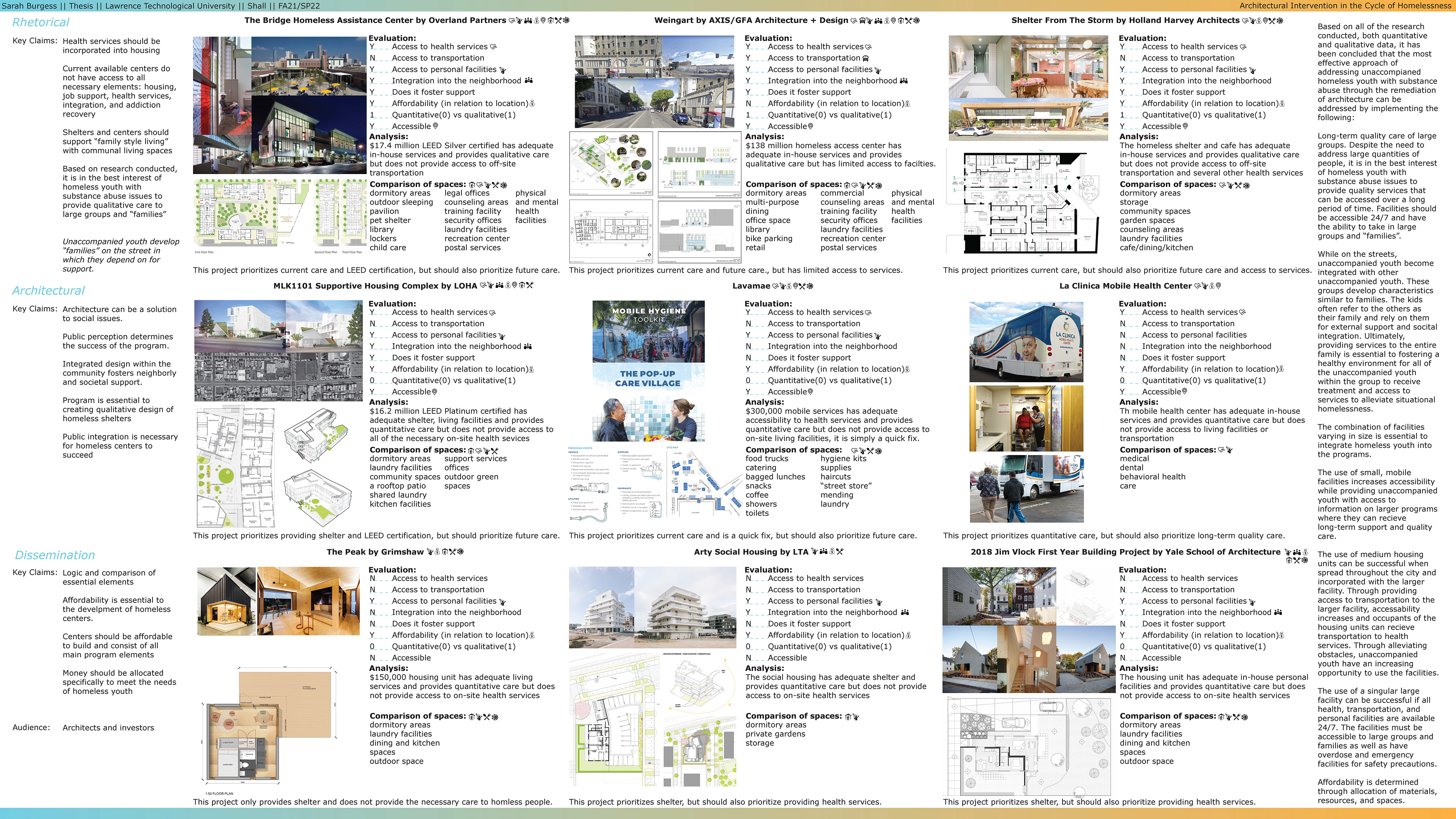This screenshot has width=1456, height=819.
Task: Select 'La Clinica Mobile Health Center' title
Action: tap(1125, 286)
